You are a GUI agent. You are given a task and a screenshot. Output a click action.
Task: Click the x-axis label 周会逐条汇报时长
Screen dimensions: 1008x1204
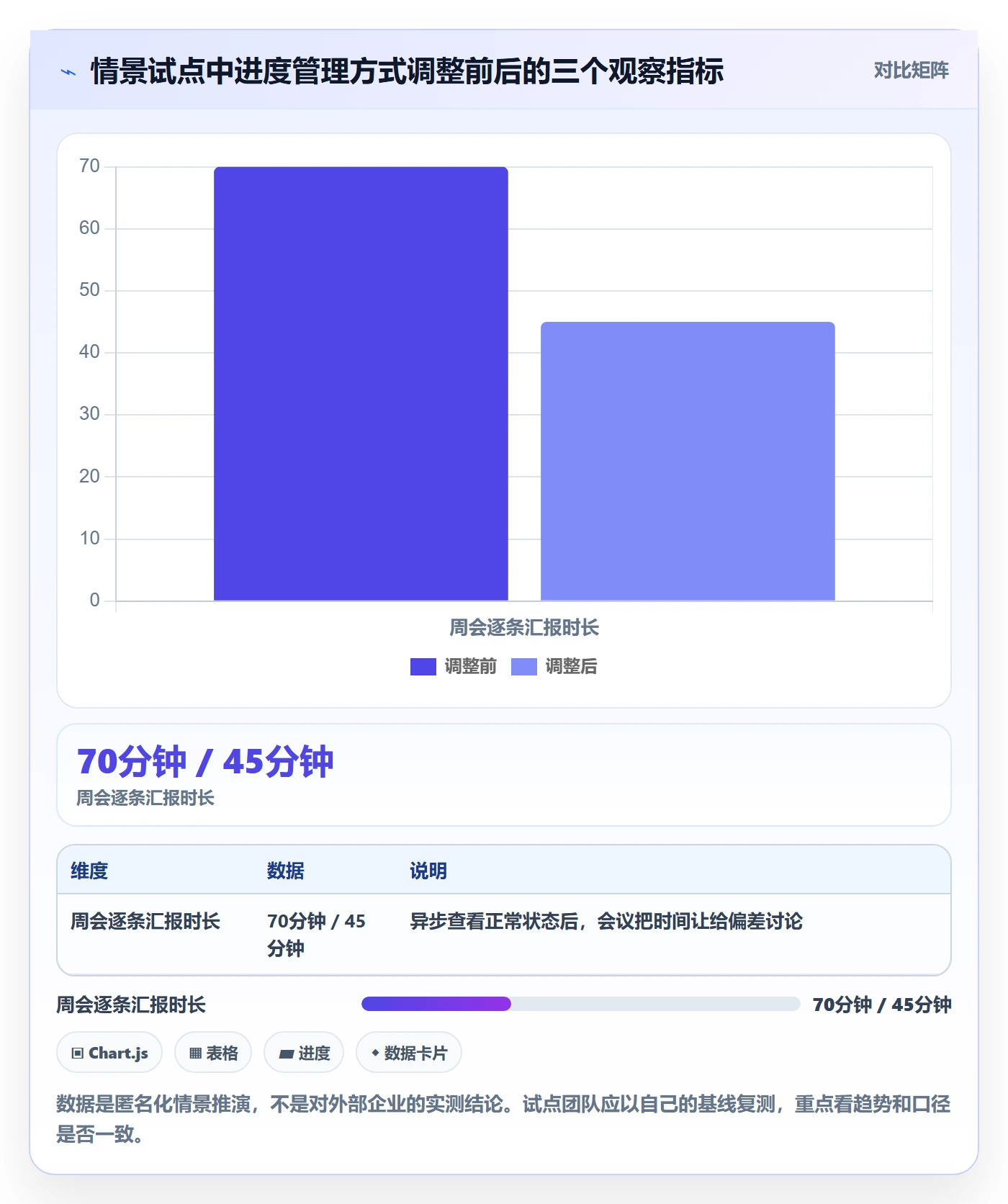pos(524,628)
